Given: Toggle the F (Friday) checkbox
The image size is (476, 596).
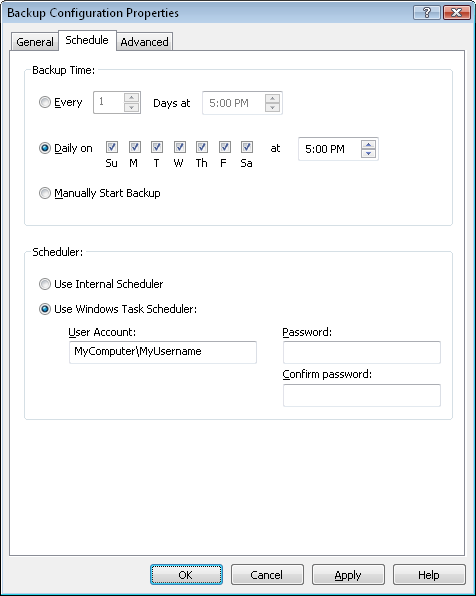Looking at the screenshot, I should point(224,147).
